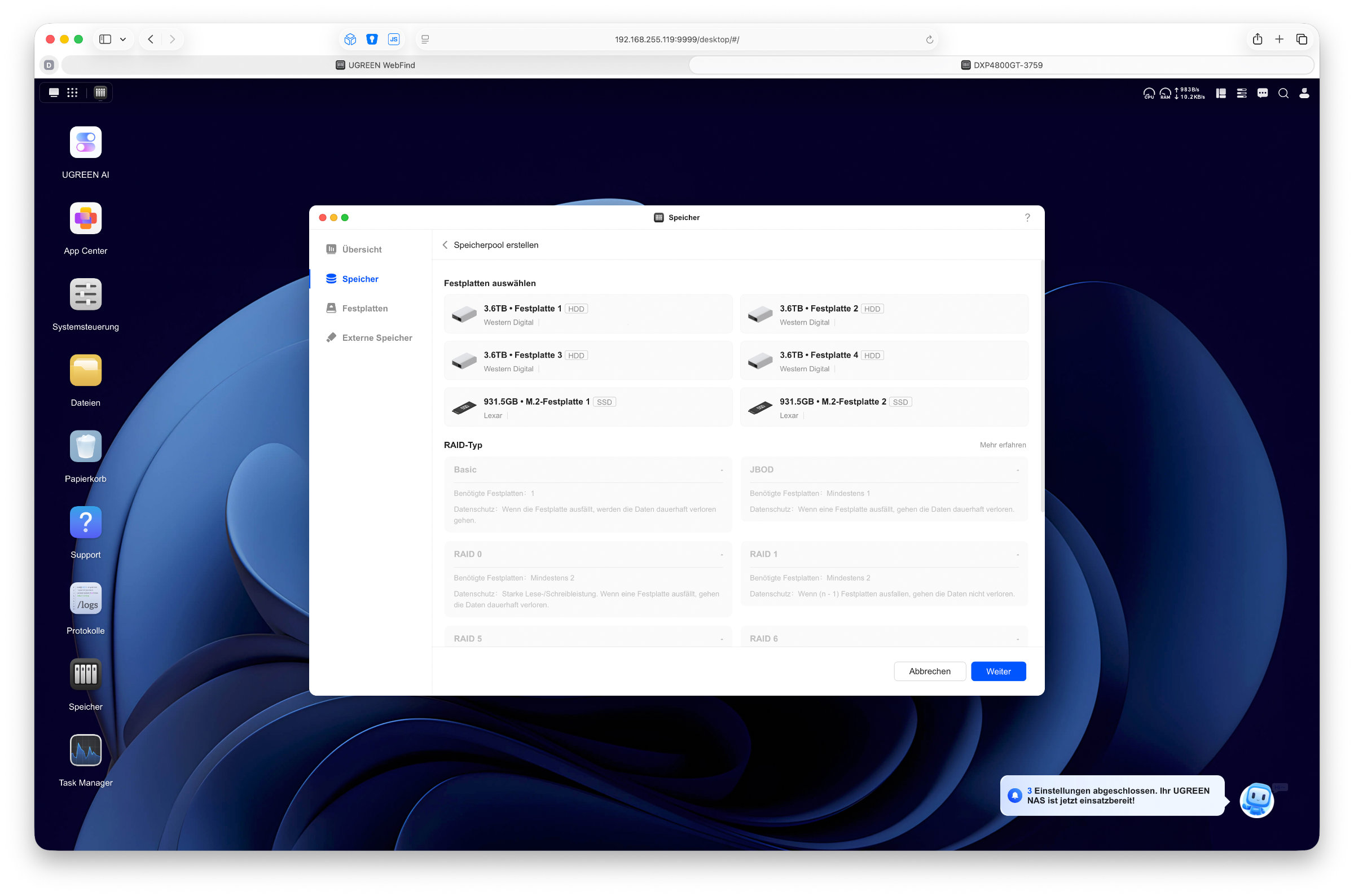Select 931.5GB M.2-Festplatte 1 SSD
This screenshot has width=1354, height=896.
point(588,407)
